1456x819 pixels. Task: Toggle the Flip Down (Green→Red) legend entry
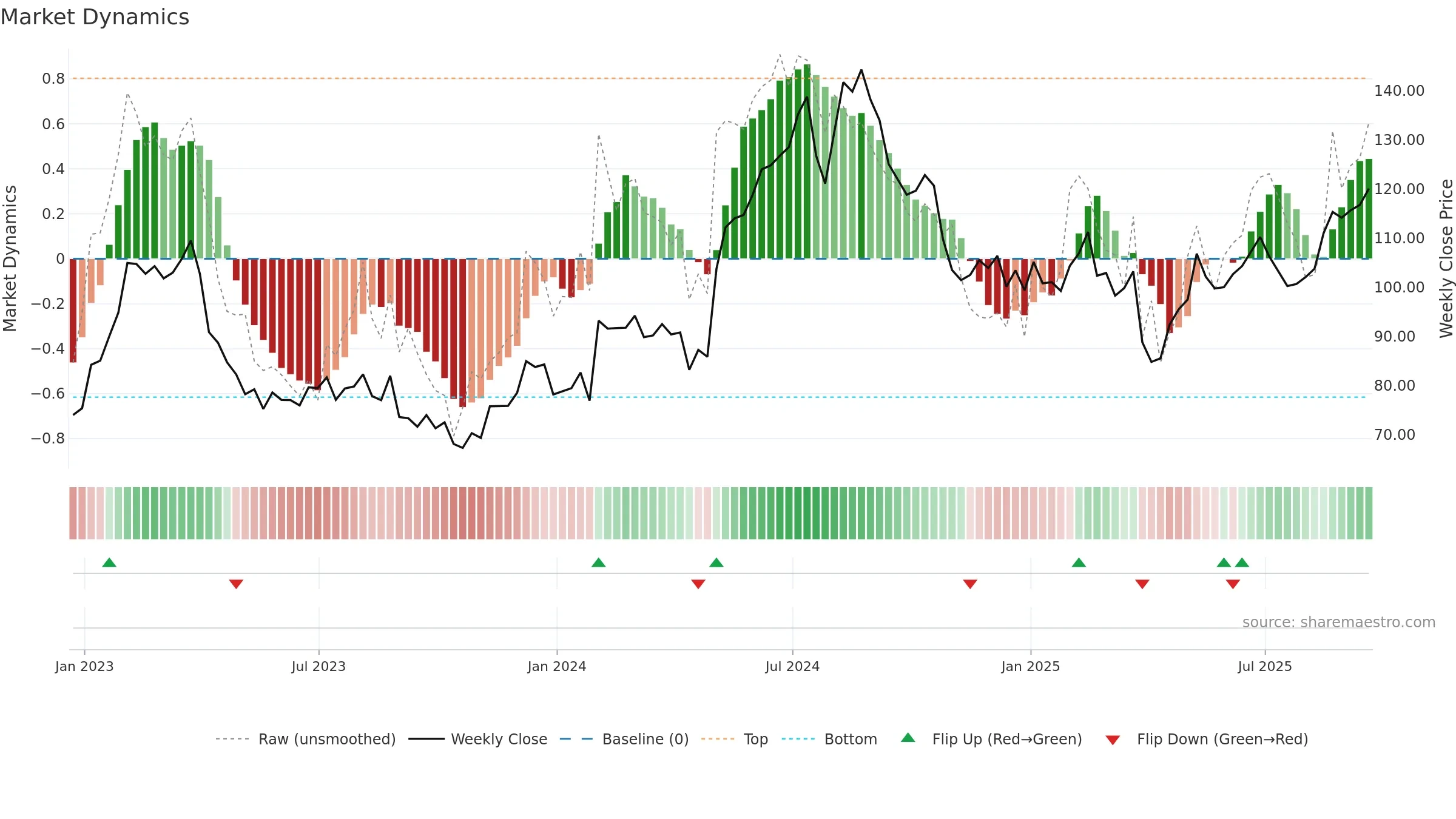coord(1207,739)
